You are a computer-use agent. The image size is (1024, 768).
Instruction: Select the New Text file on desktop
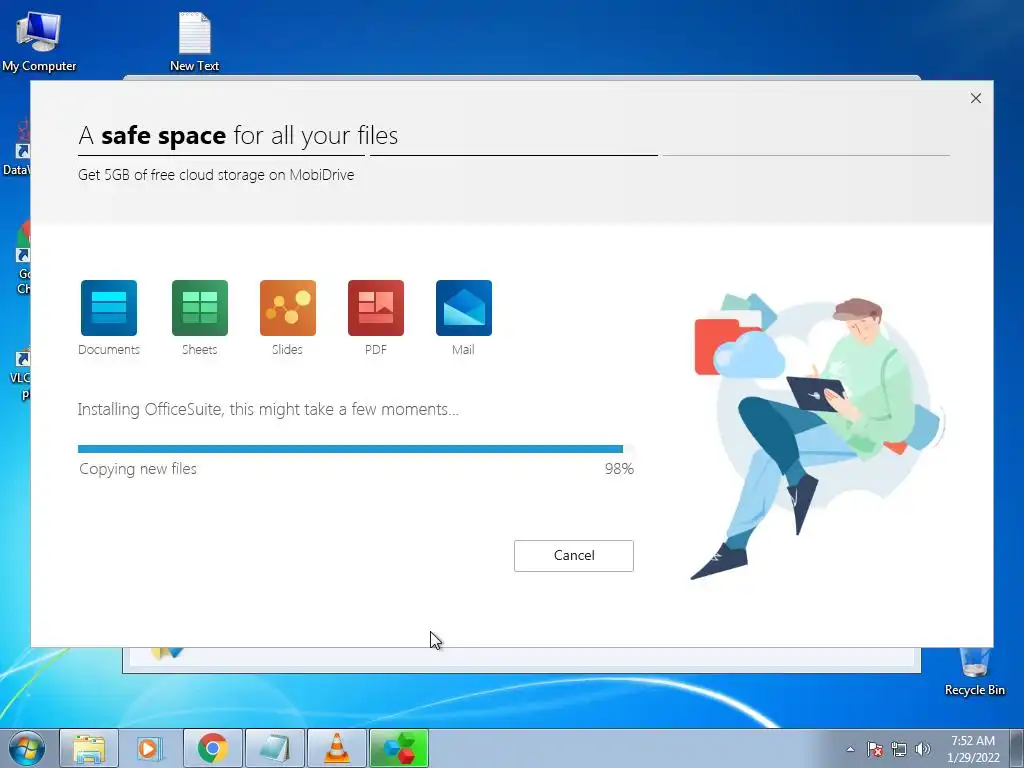click(194, 41)
